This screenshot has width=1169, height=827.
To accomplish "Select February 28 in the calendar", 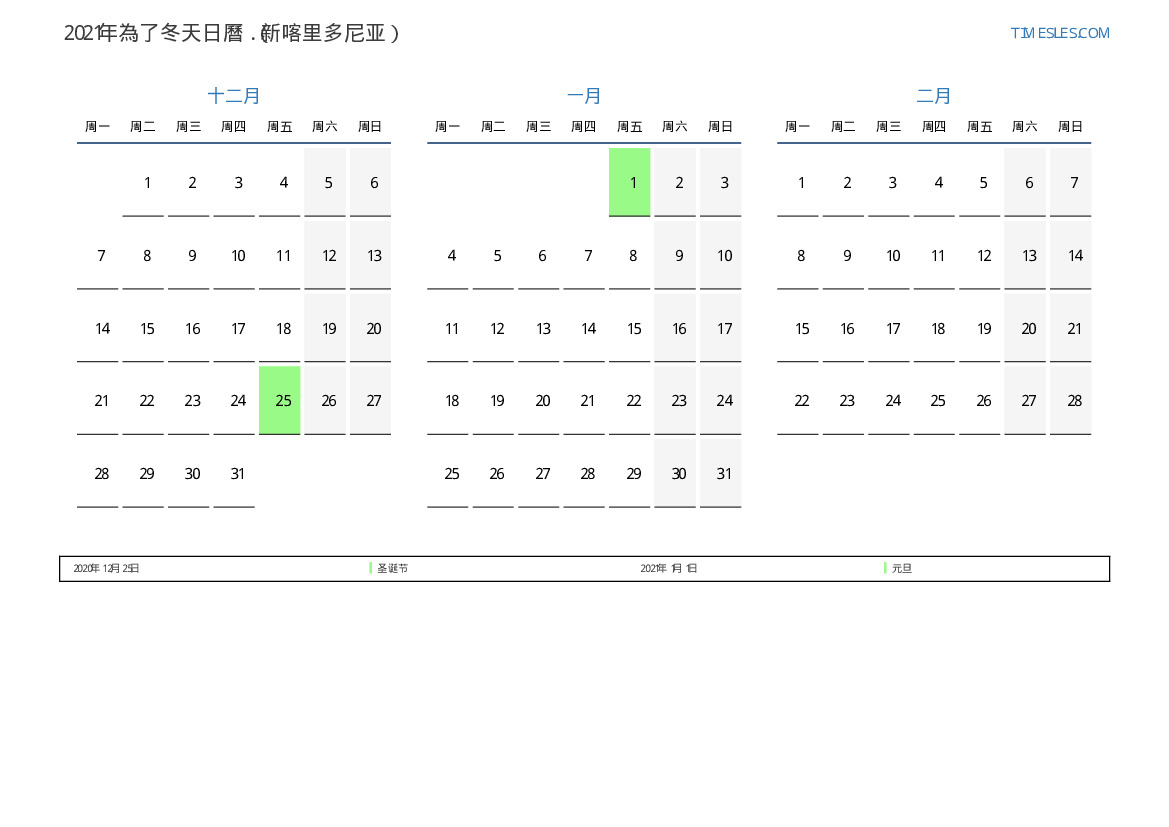I will point(1074,401).
